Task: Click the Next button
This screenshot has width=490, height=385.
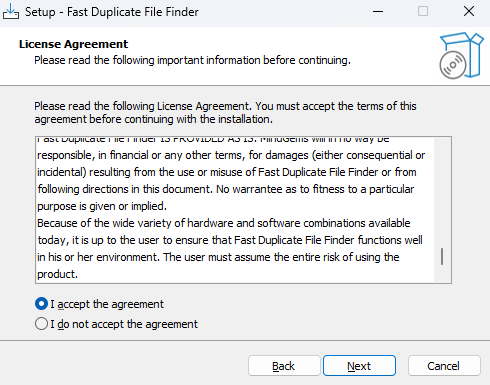Action: pos(359,366)
